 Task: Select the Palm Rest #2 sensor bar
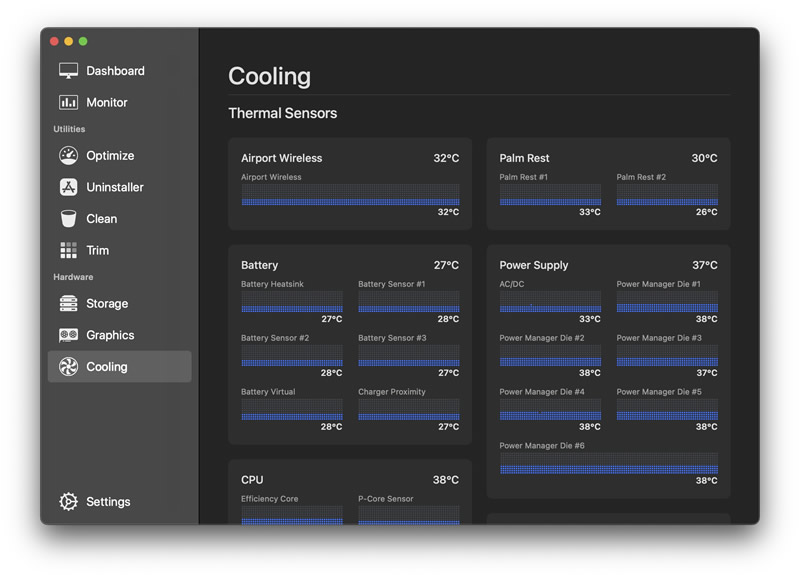[667, 195]
